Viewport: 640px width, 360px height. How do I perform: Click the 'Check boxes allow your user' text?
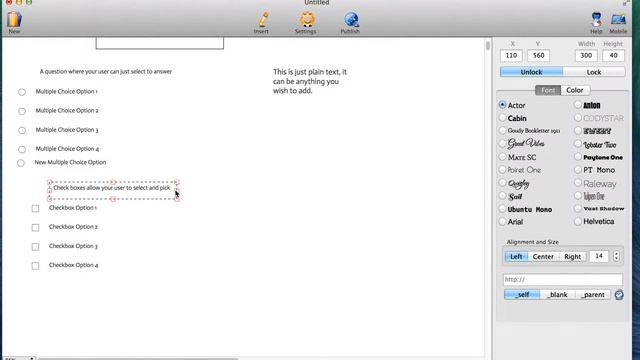click(111, 188)
